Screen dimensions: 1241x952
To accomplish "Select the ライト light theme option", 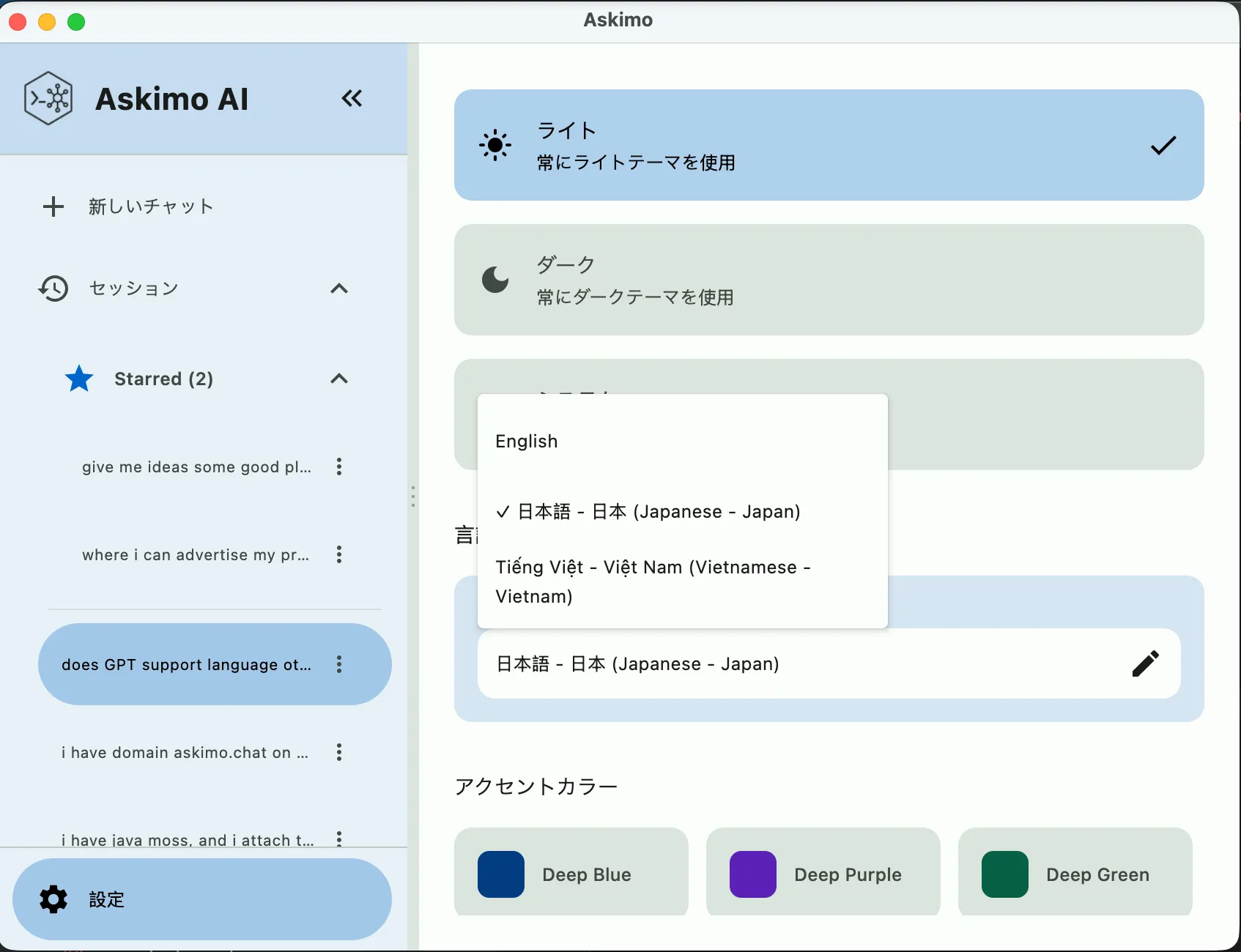I will coord(829,145).
